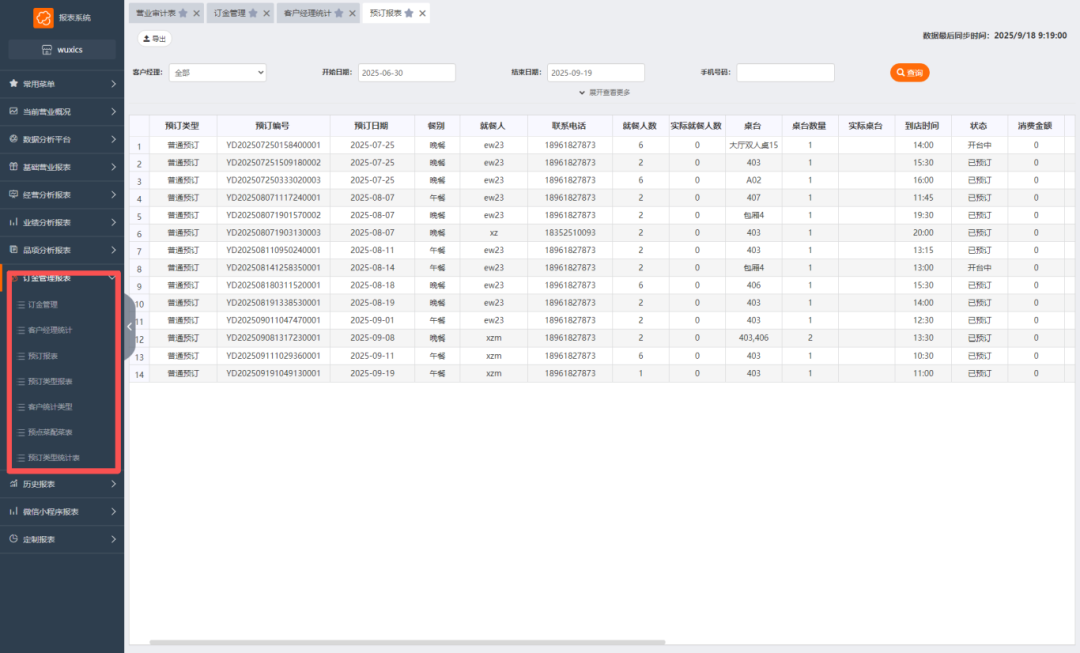Click the 手机号码 input field
The image size is (1080, 653).
(785, 72)
